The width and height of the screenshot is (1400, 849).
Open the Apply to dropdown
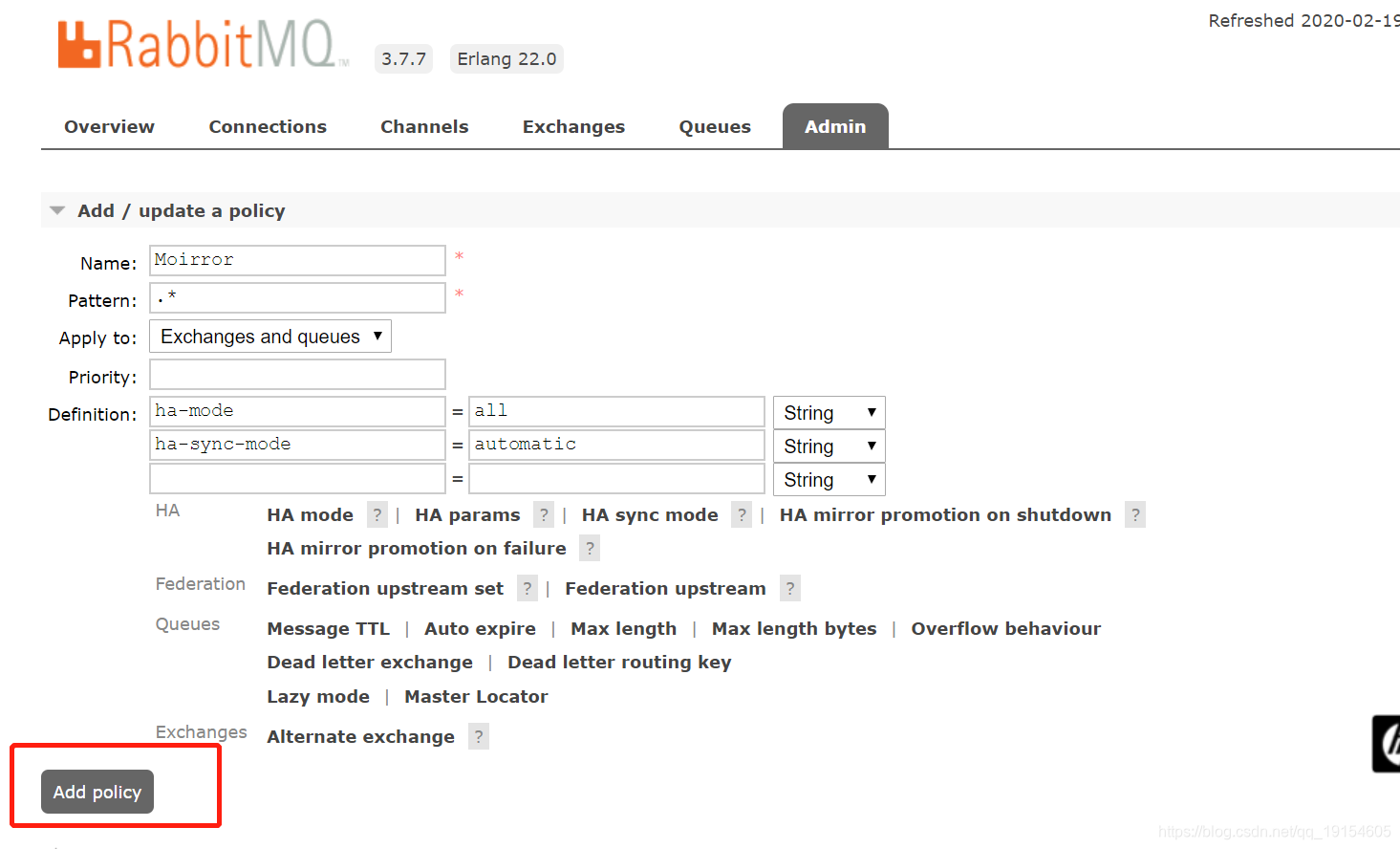click(270, 337)
